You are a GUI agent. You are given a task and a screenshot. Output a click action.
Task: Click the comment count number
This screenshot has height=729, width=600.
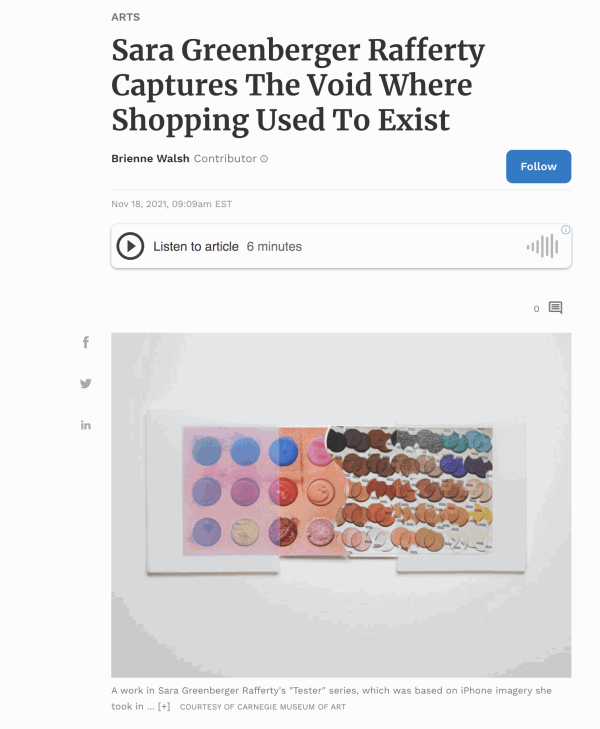[x=536, y=309]
